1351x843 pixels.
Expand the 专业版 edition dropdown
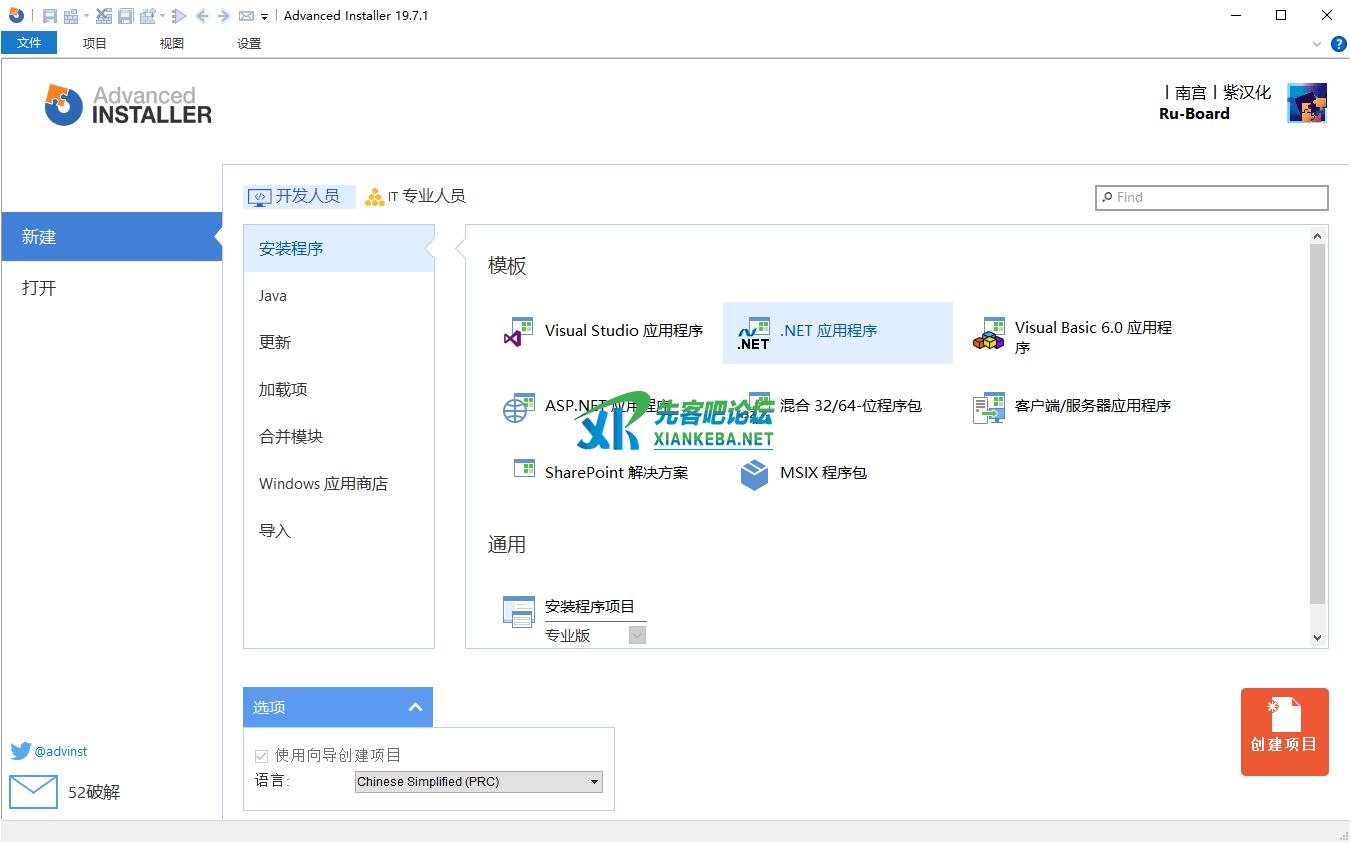coord(637,635)
